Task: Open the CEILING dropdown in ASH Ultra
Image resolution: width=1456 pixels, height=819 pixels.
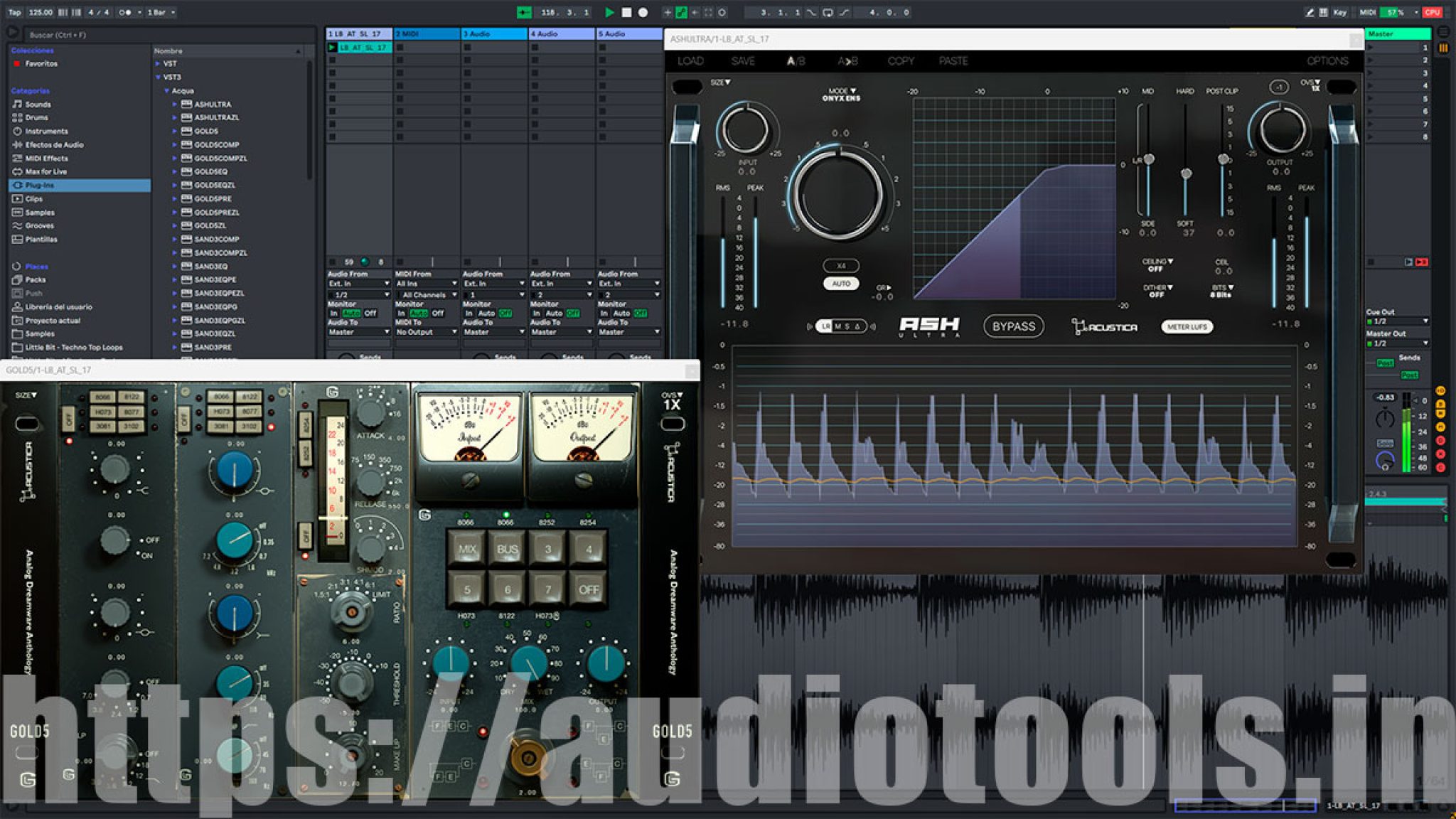Action: pos(1157,265)
